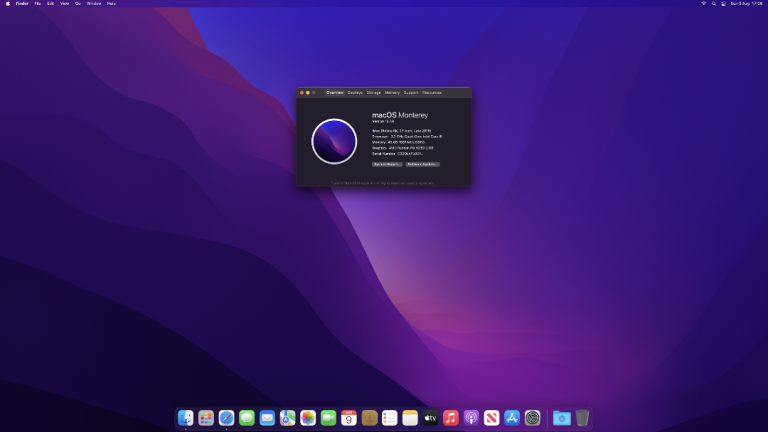This screenshot has width=768, height=432.
Task: Click the License Agreement link in the footer
Action: pos(420,183)
